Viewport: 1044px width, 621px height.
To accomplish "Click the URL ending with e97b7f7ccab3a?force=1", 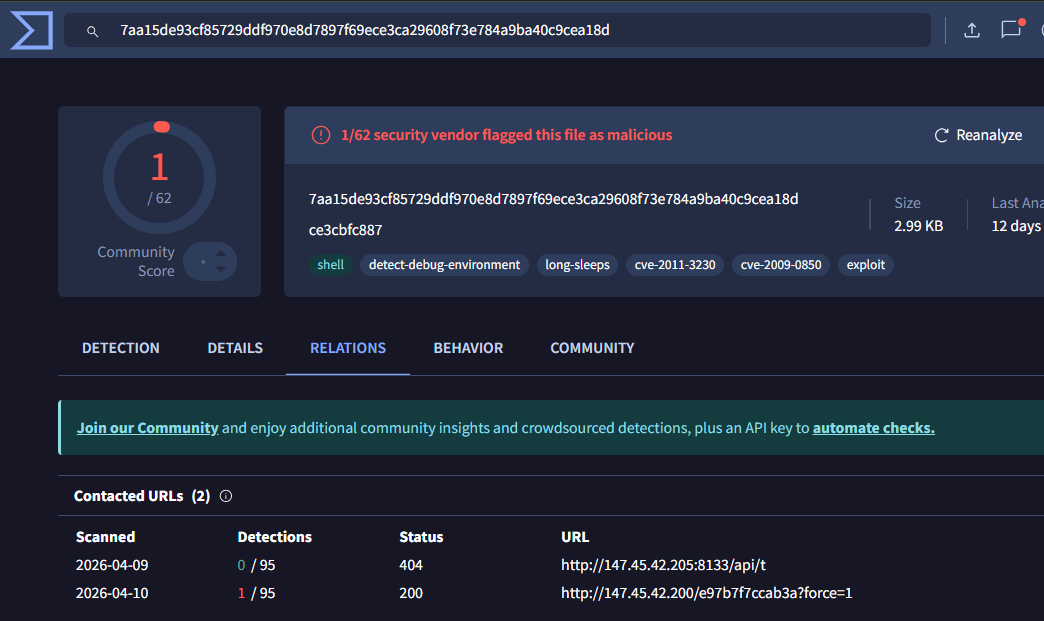I will tap(706, 593).
